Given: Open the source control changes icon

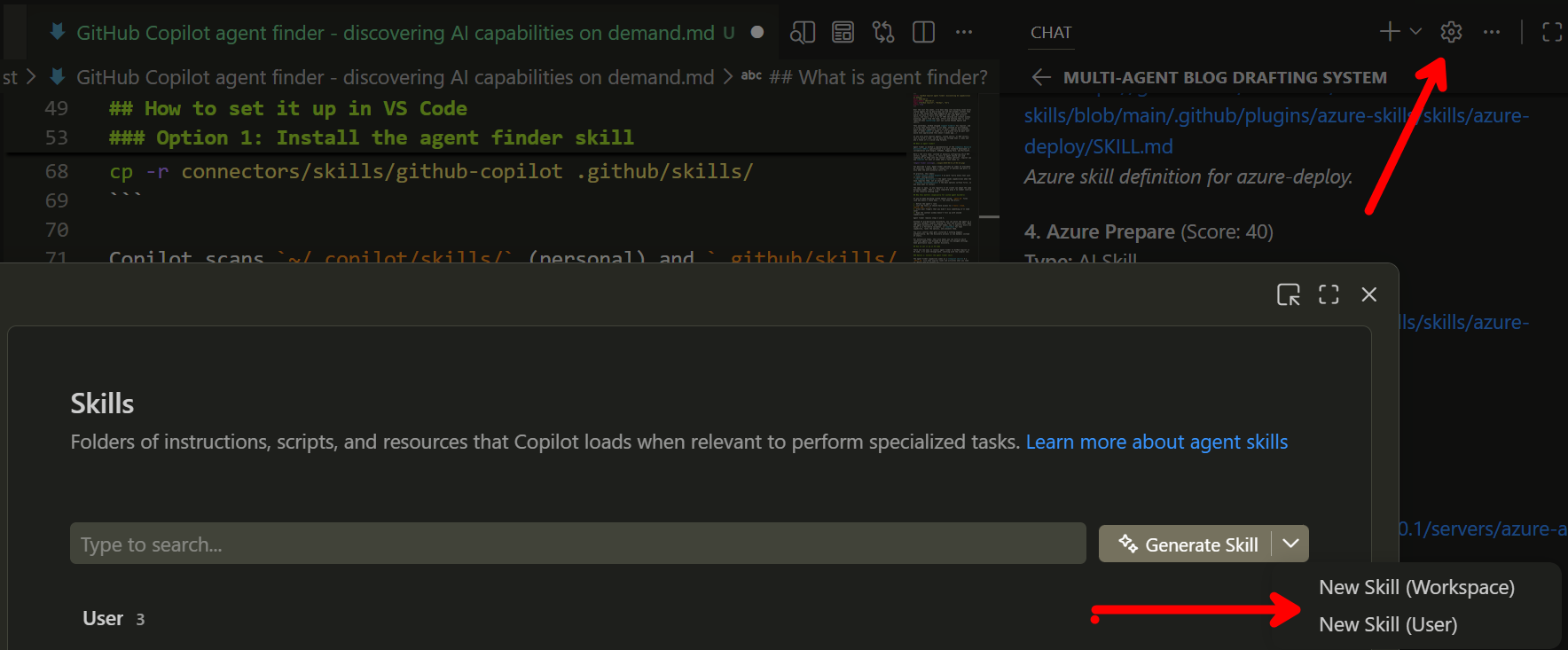Looking at the screenshot, I should (883, 33).
